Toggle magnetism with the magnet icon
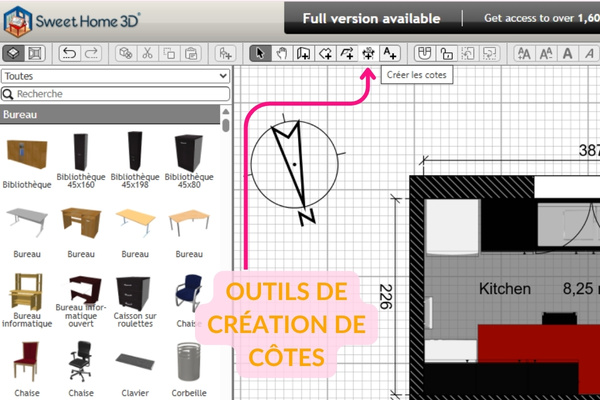Viewport: 600px width, 400px height. point(424,53)
